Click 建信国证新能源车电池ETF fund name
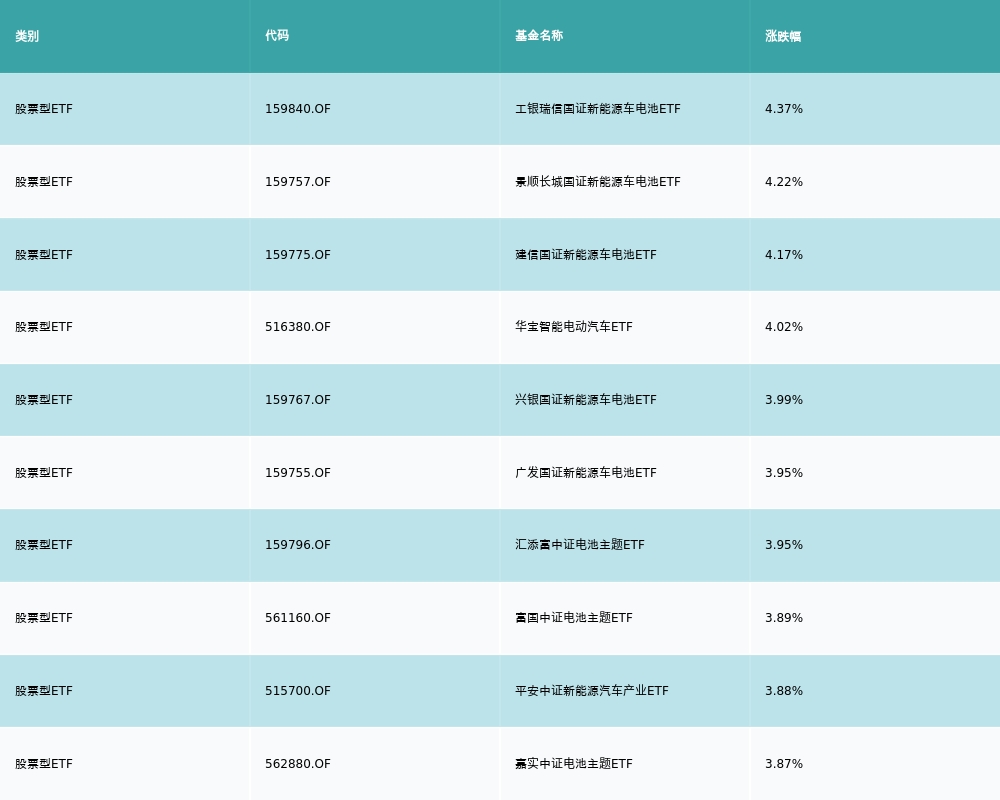 585,255
